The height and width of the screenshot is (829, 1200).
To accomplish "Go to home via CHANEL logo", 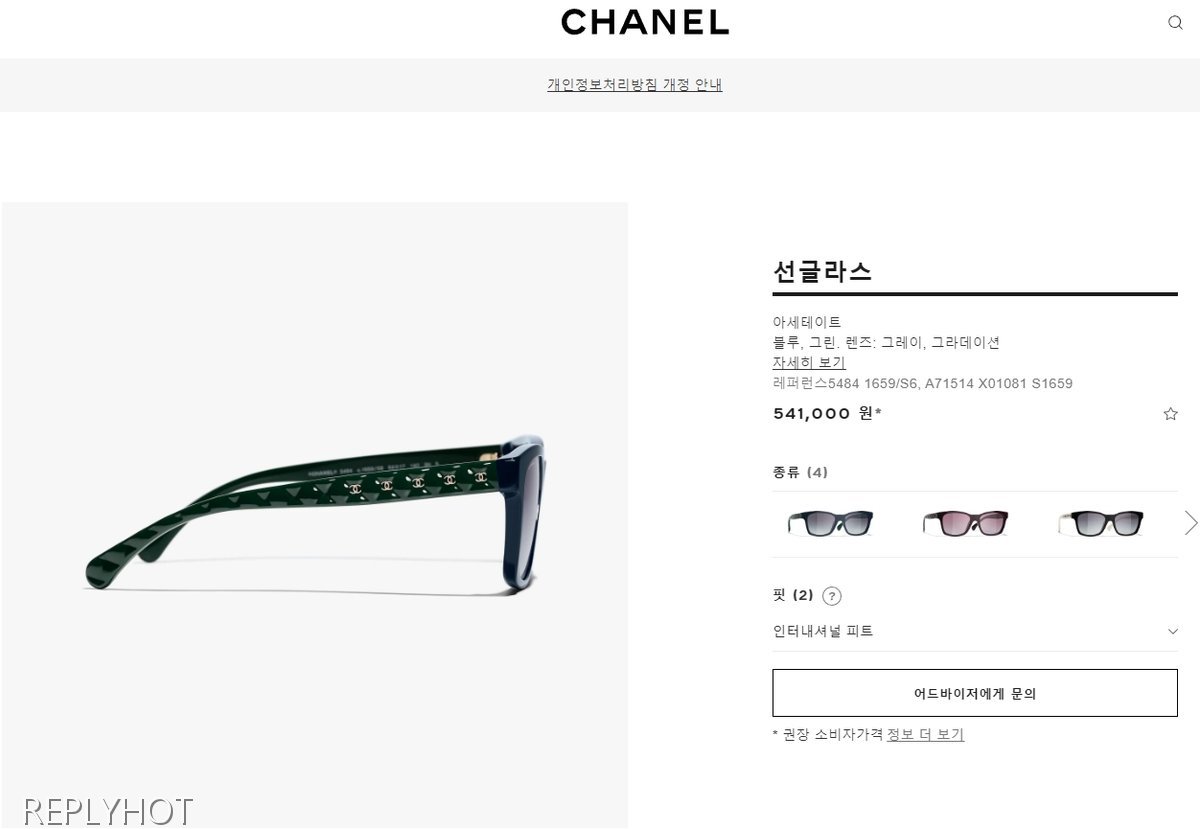I will point(645,22).
